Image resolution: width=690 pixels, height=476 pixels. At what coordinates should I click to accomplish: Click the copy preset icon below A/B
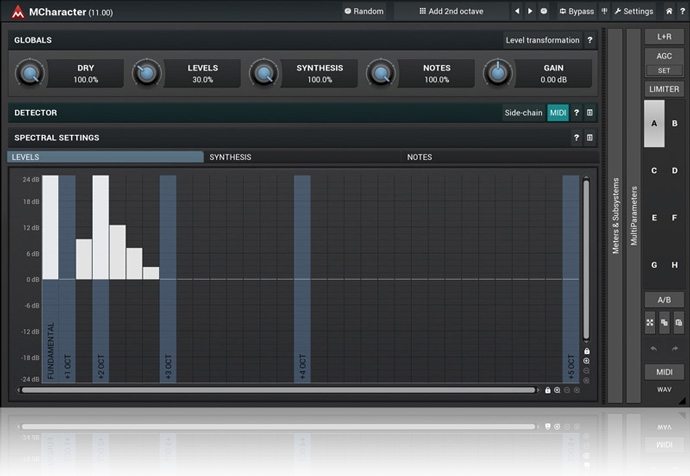[x=664, y=321]
